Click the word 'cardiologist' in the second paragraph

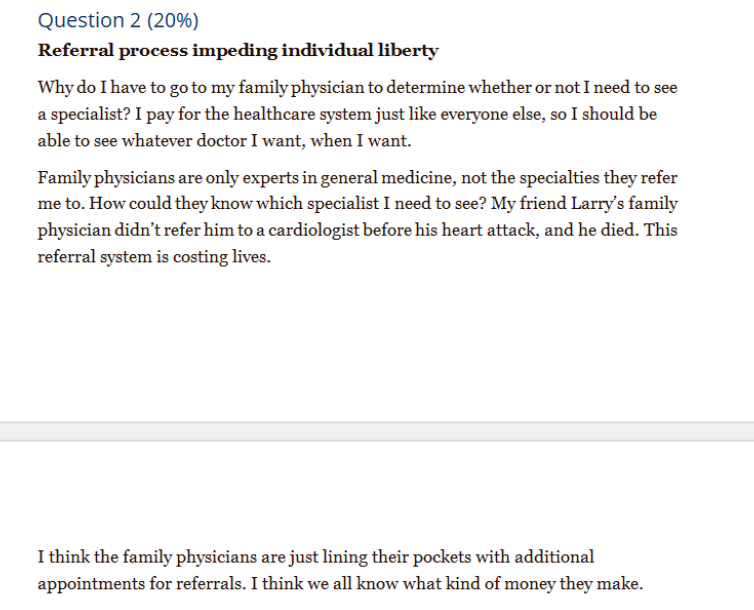pos(314,230)
